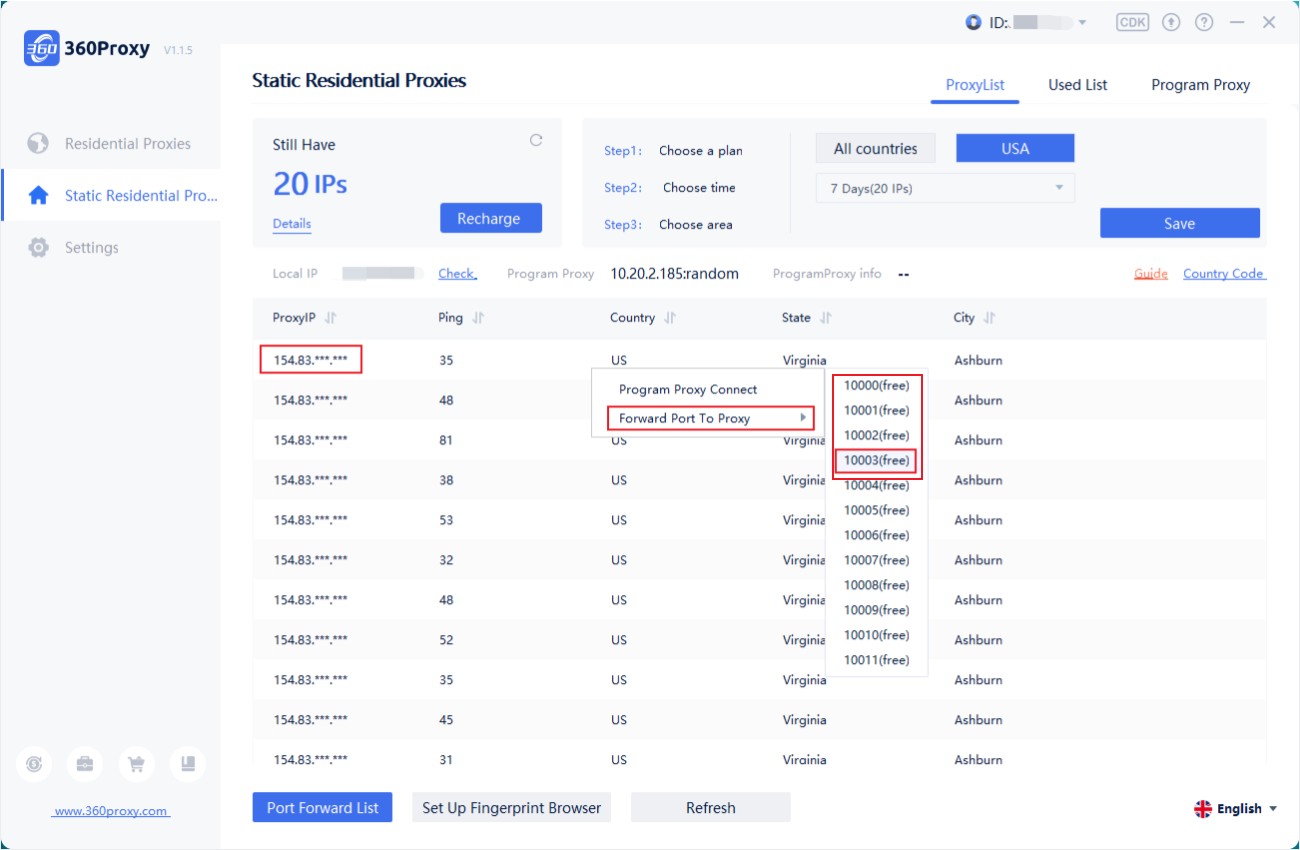Click the 360Proxy logo icon
The image size is (1300, 850).
point(40,49)
